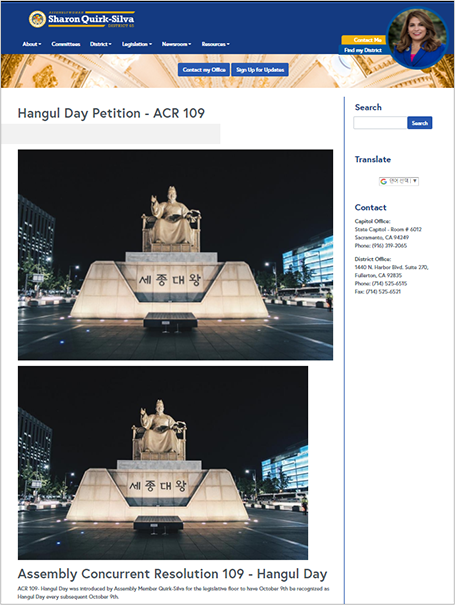Click the Sign Up for Updates button
455x605 pixels.
tap(260, 70)
